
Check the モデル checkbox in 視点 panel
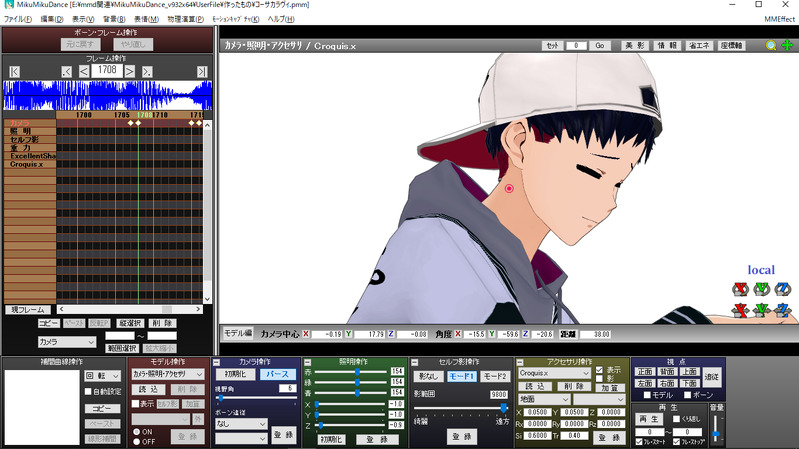(x=647, y=395)
